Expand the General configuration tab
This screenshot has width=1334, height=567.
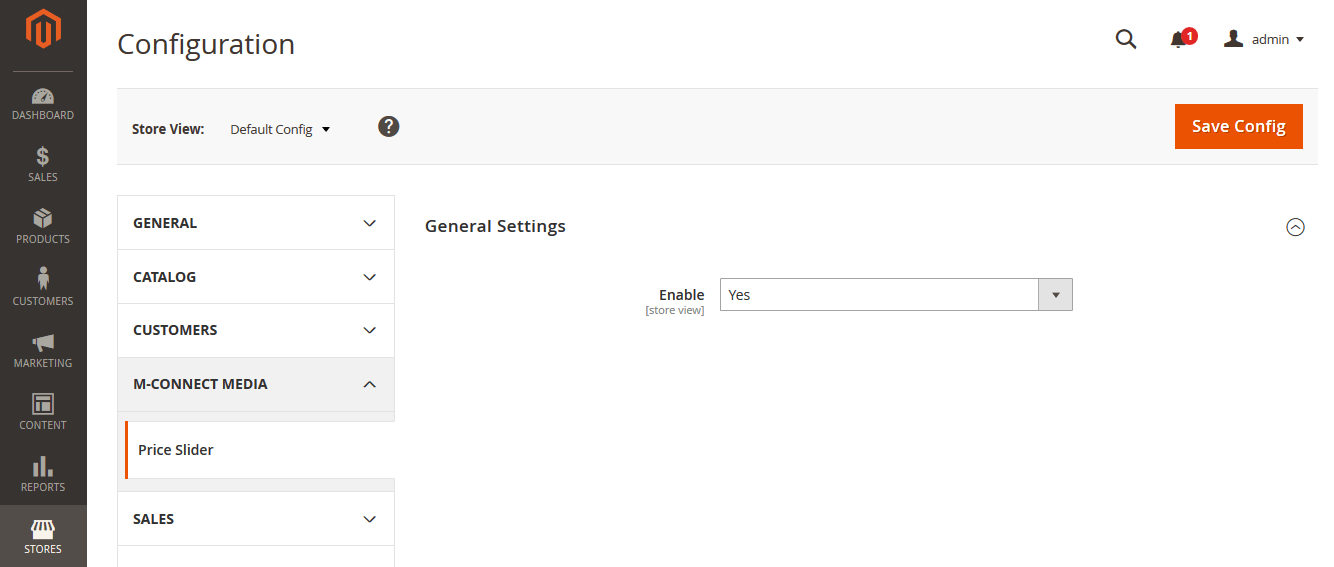(x=256, y=223)
